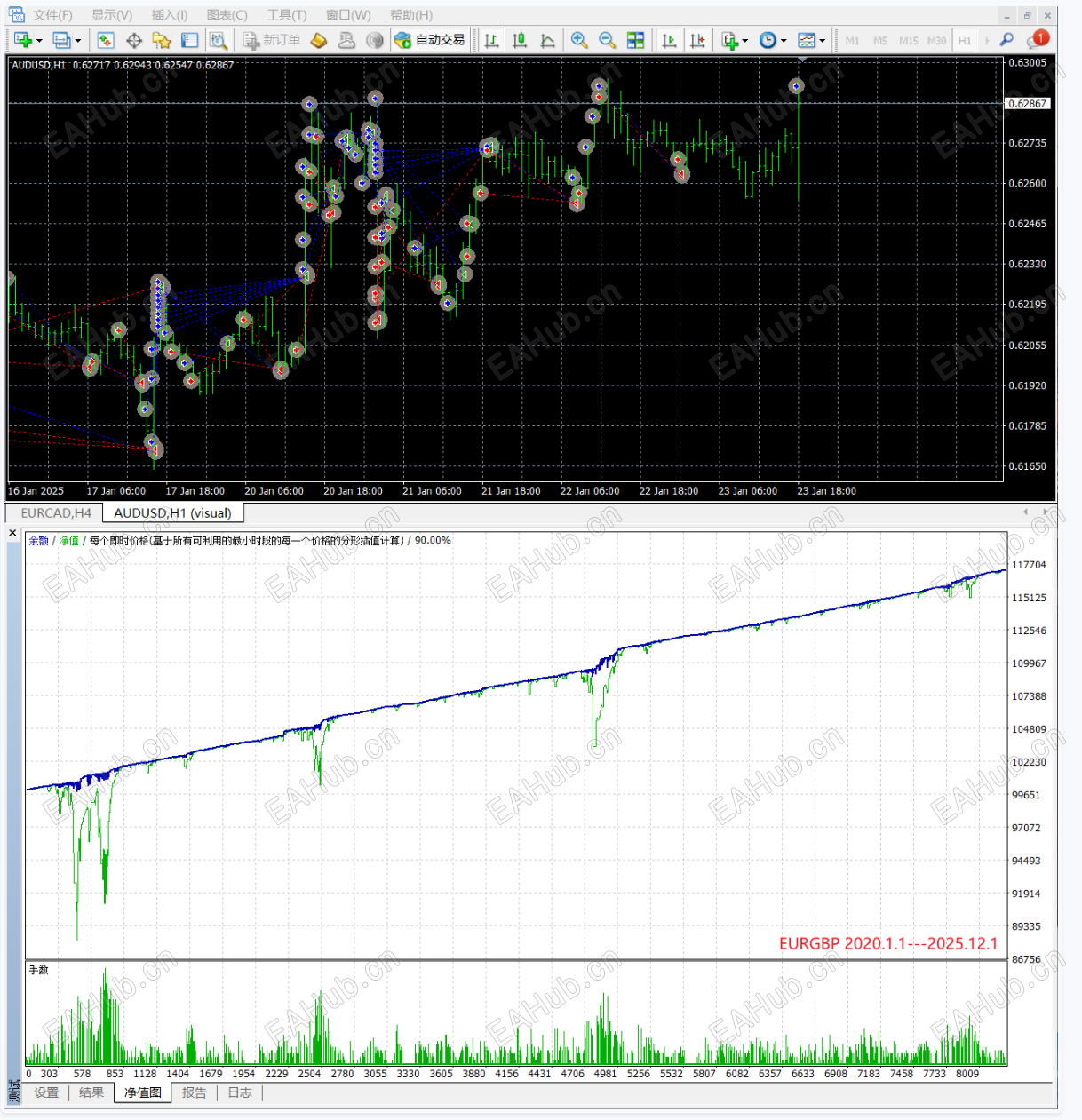Select the 净值图 graph tab
The width and height of the screenshot is (1082, 1120).
click(x=143, y=1092)
